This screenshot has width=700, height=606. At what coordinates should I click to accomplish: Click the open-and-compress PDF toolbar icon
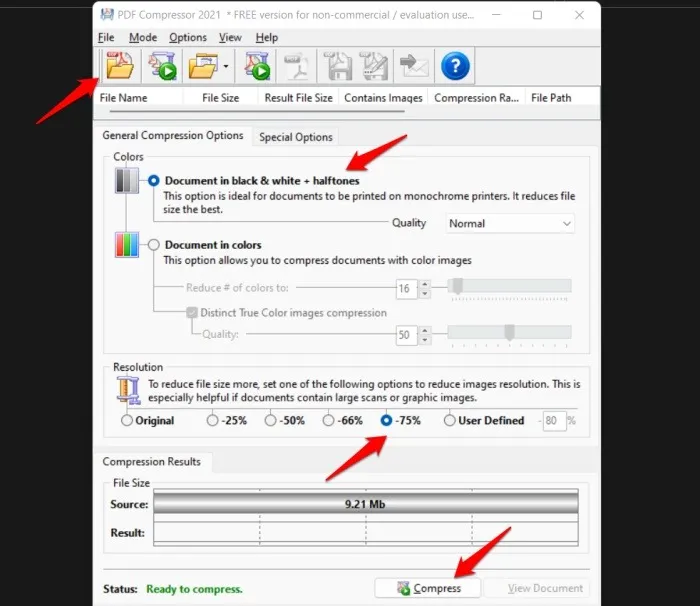[x=162, y=66]
